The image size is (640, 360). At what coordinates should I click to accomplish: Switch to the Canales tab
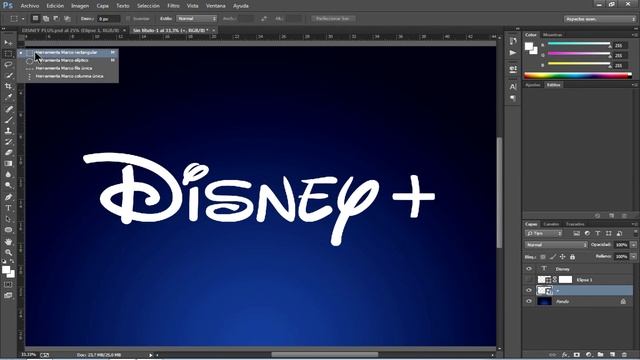pos(551,224)
